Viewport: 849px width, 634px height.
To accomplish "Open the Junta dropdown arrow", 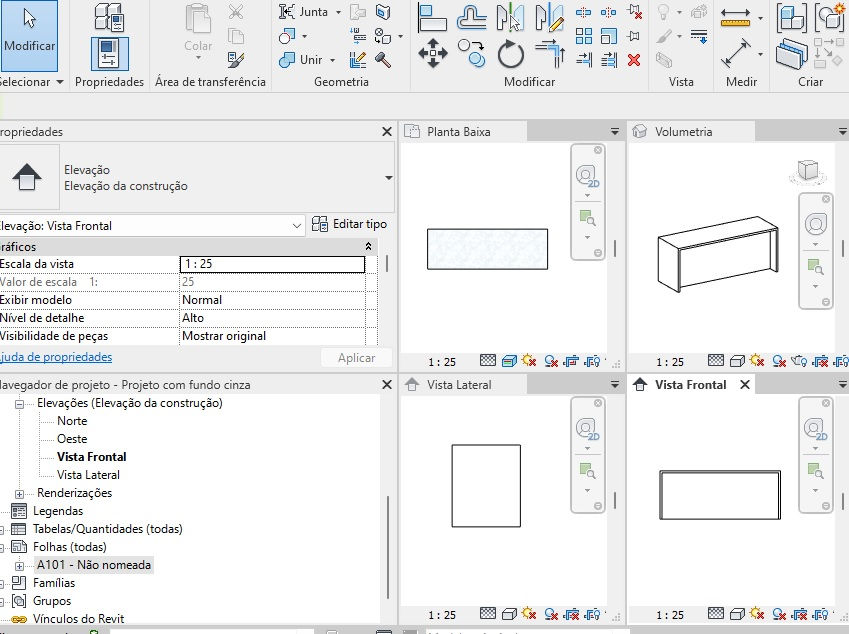I will pyautogui.click(x=338, y=12).
